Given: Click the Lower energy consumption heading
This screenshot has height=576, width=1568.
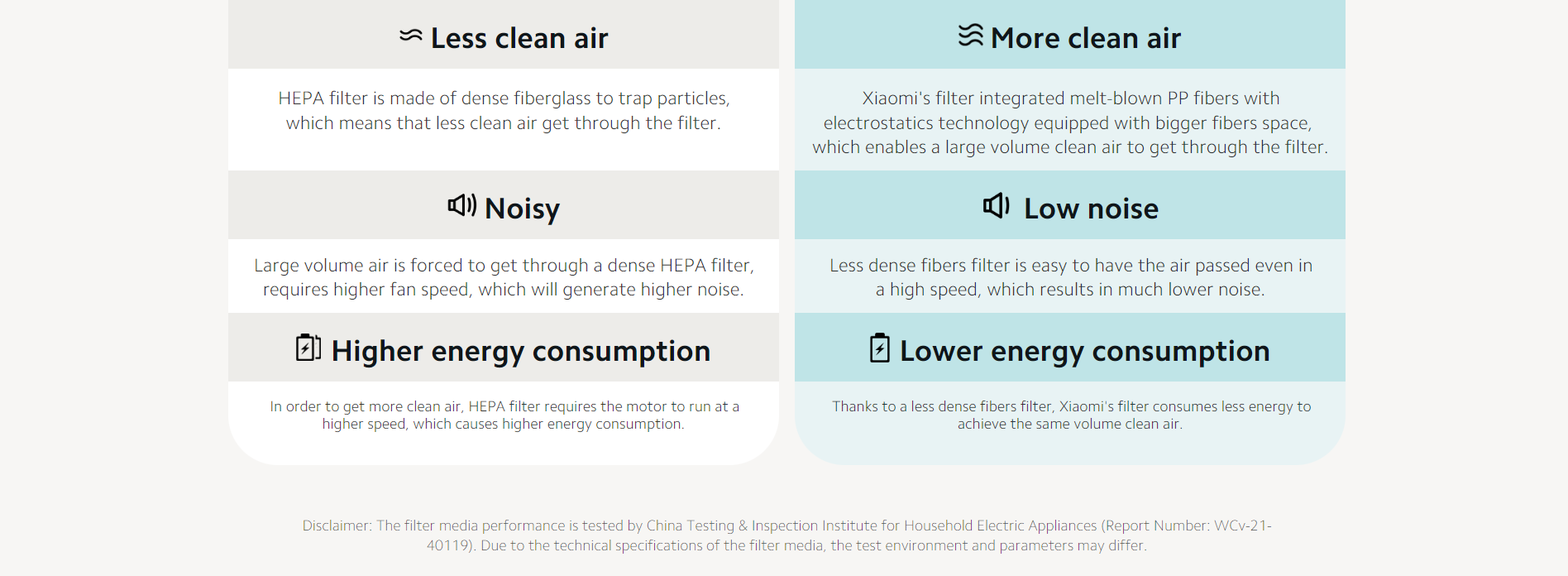Looking at the screenshot, I should [x=1085, y=351].
